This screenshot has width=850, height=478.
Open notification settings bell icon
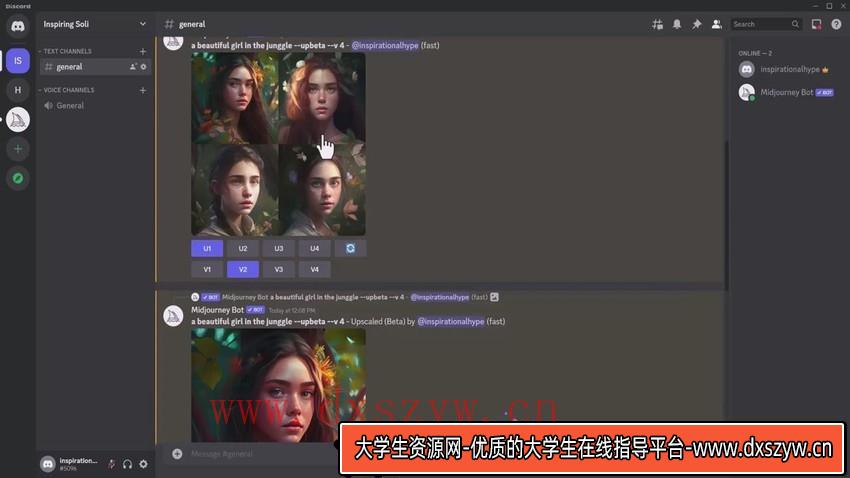[x=677, y=24]
